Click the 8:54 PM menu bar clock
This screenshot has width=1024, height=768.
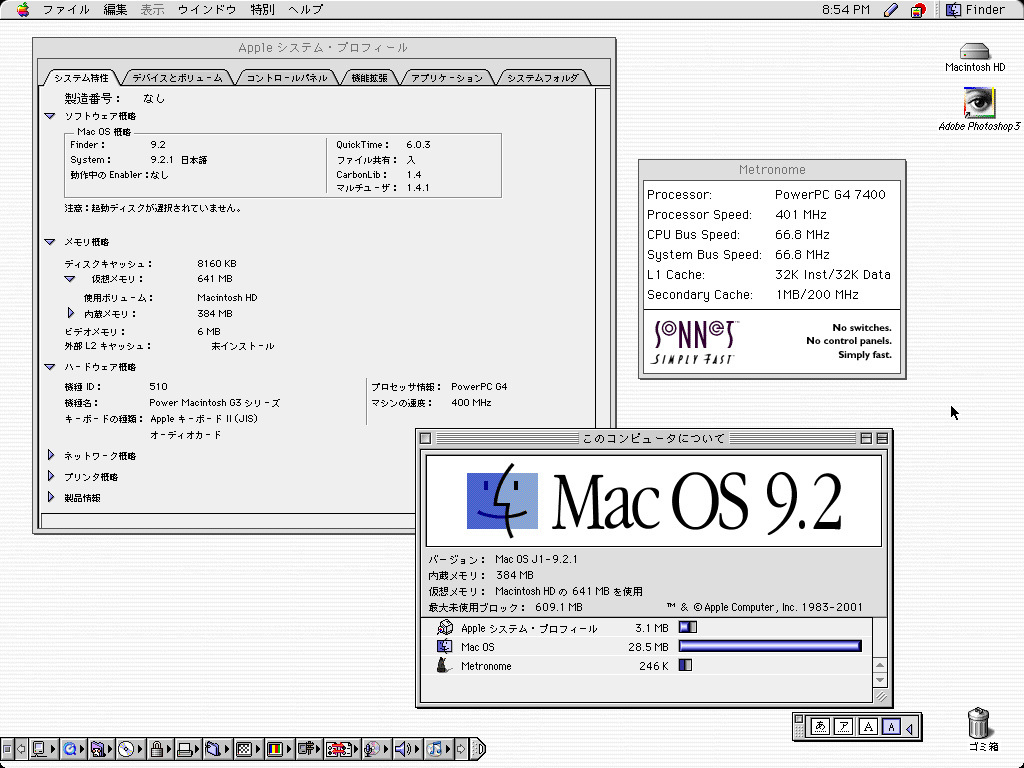(x=846, y=10)
